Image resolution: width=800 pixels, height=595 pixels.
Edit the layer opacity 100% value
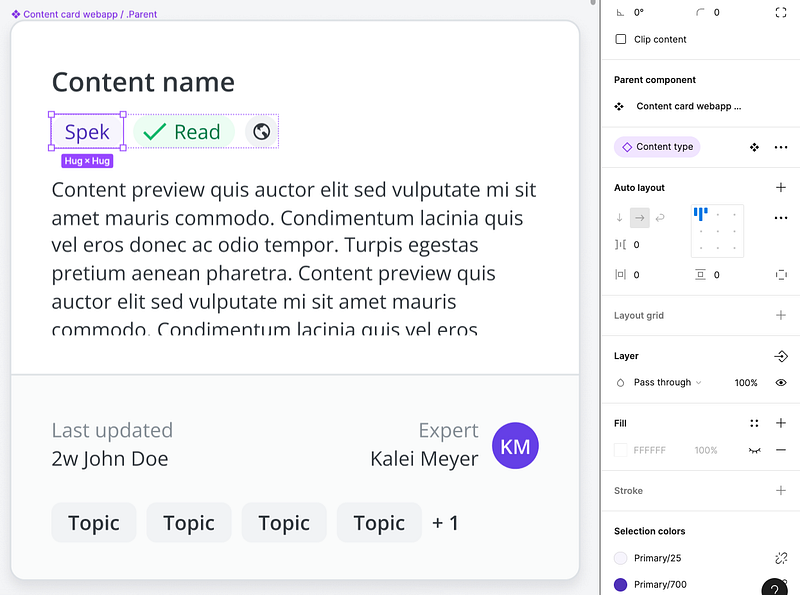[x=745, y=383]
